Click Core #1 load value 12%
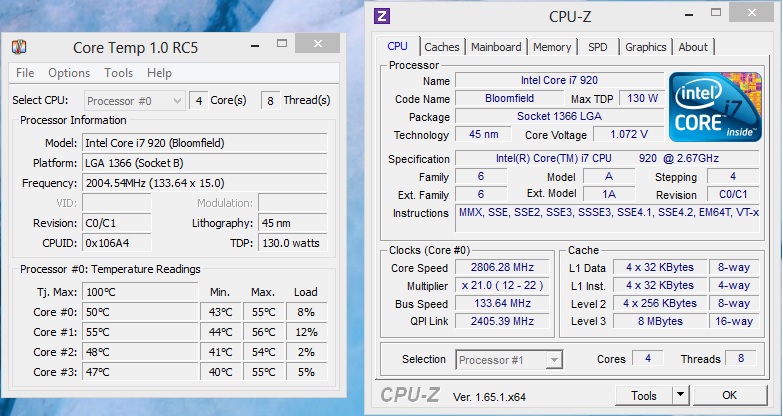Viewport: 783px width, 416px height. pos(307,332)
